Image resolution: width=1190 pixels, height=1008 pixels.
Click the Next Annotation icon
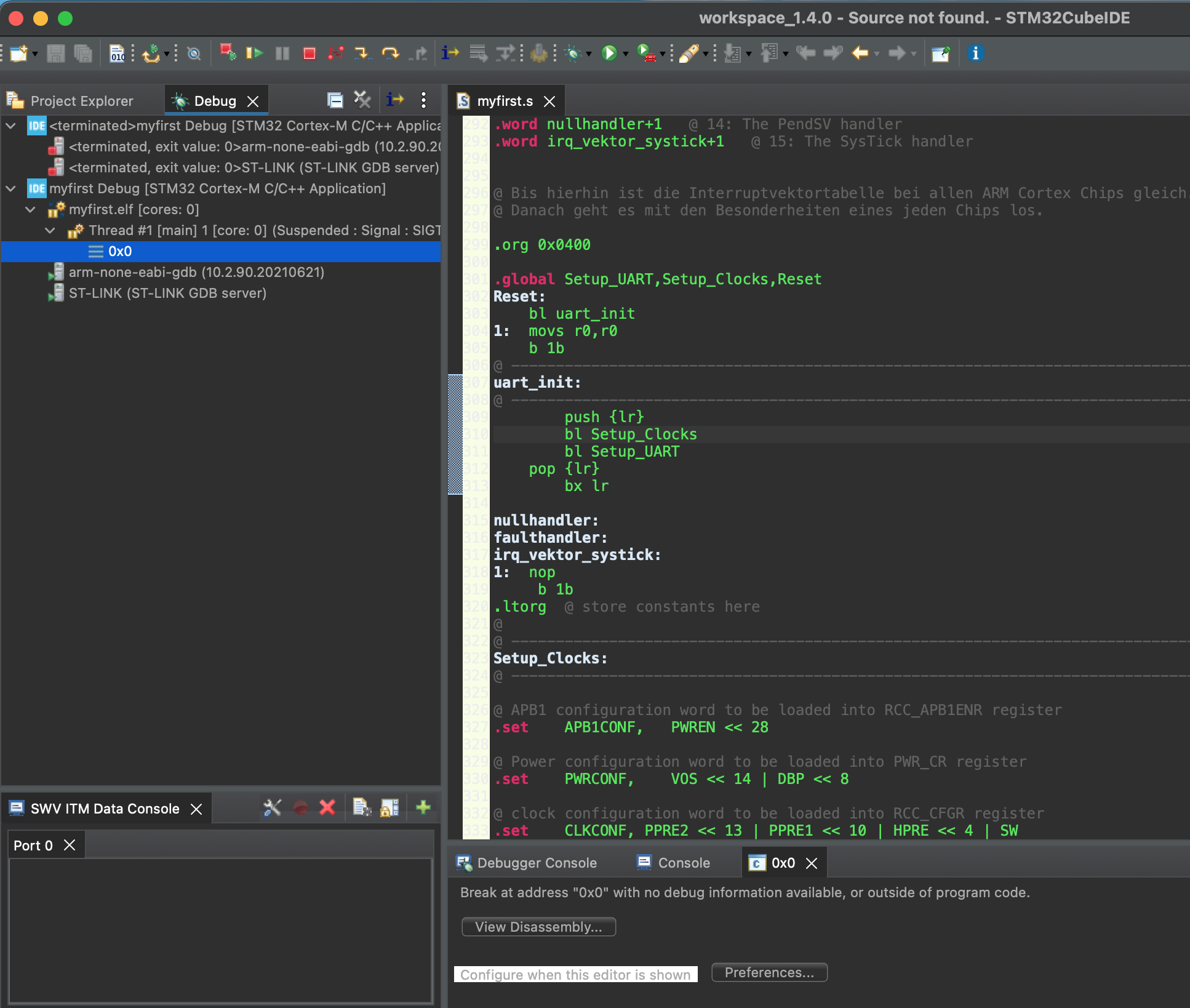[732, 54]
